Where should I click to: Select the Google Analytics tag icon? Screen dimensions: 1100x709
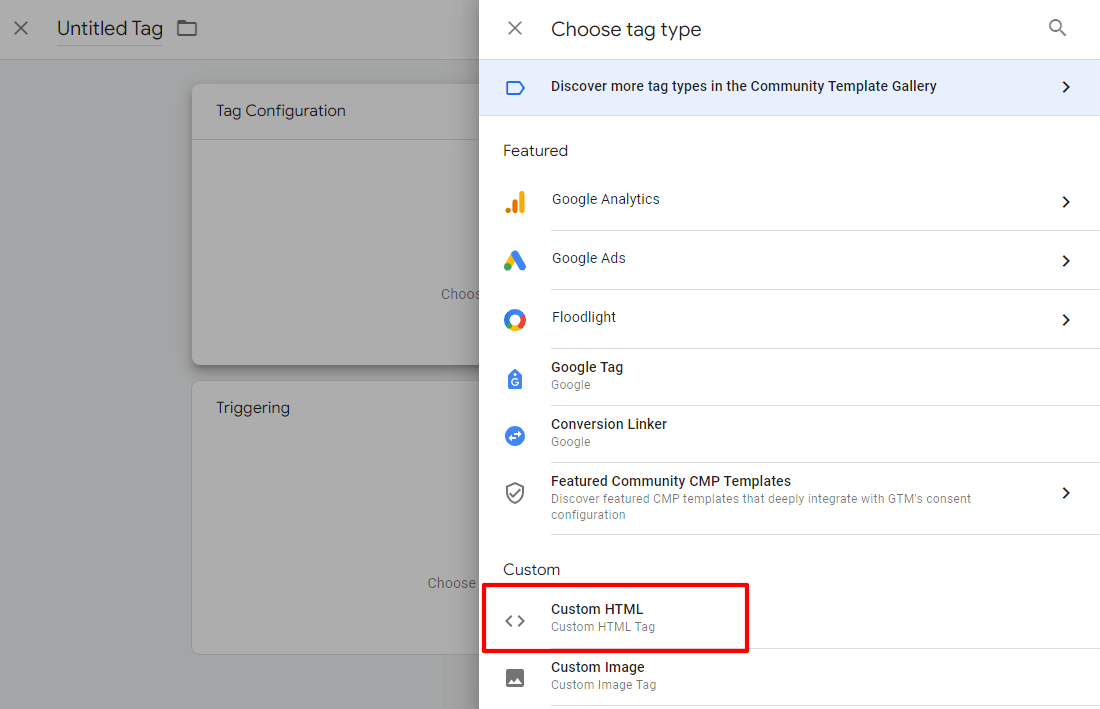tap(515, 201)
